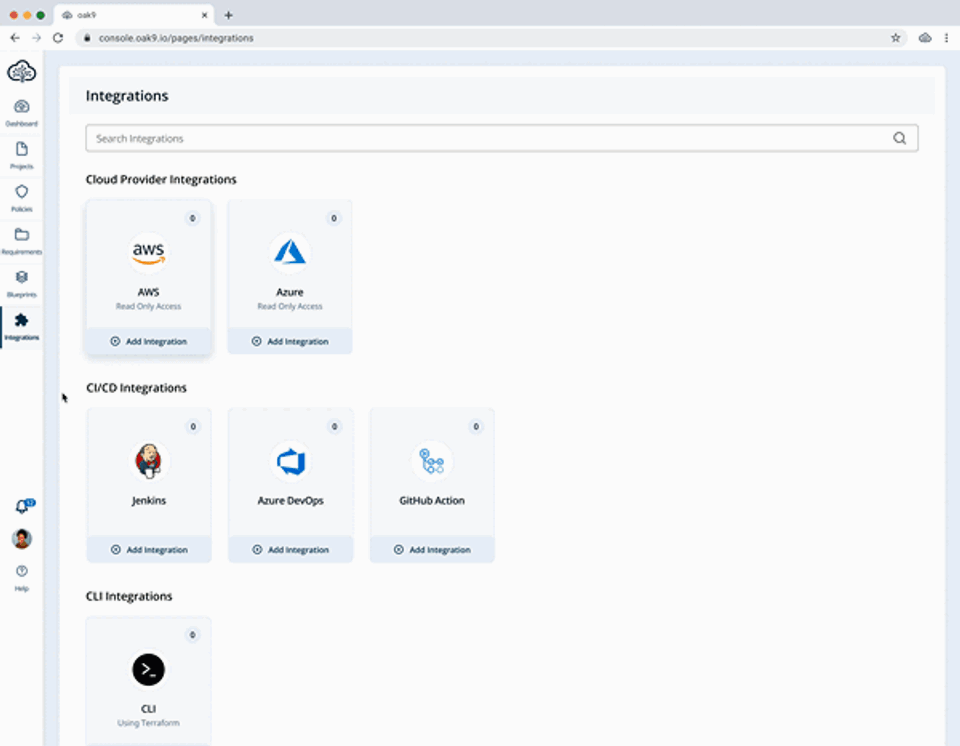Viewport: 960px width, 746px height.
Task: Click the Cloud Provider Integrations heading
Action: [x=161, y=179]
